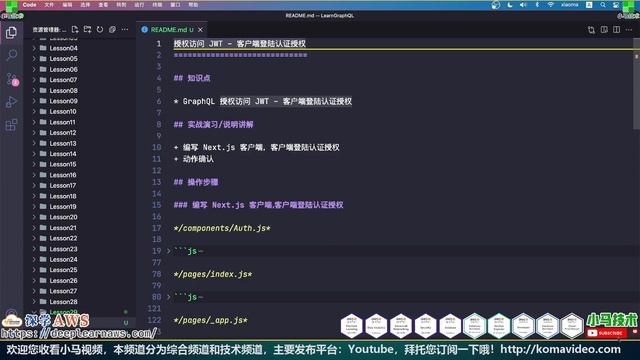Unfold the js code block at line 19
Screen dimensions: 640x360
click(169, 251)
